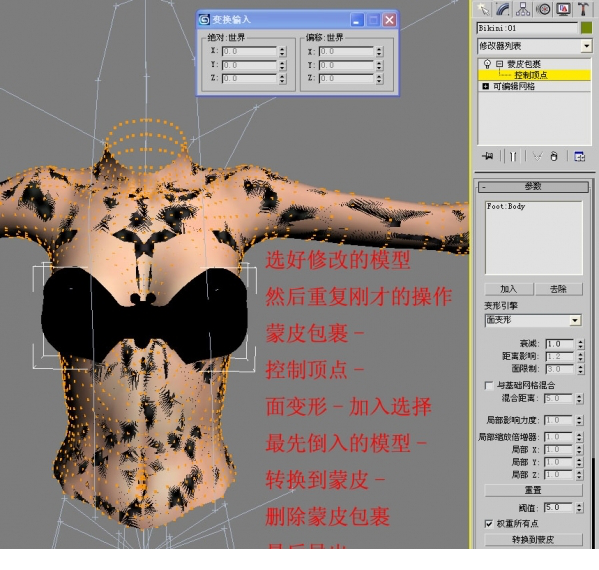The height and width of the screenshot is (570, 599).
Task: Click 偏移:世界 X field in 变换输入
Action: (x=346, y=51)
